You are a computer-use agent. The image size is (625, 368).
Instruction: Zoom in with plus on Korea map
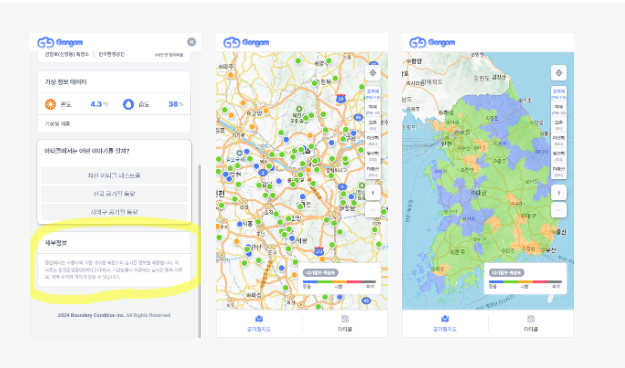[x=558, y=193]
